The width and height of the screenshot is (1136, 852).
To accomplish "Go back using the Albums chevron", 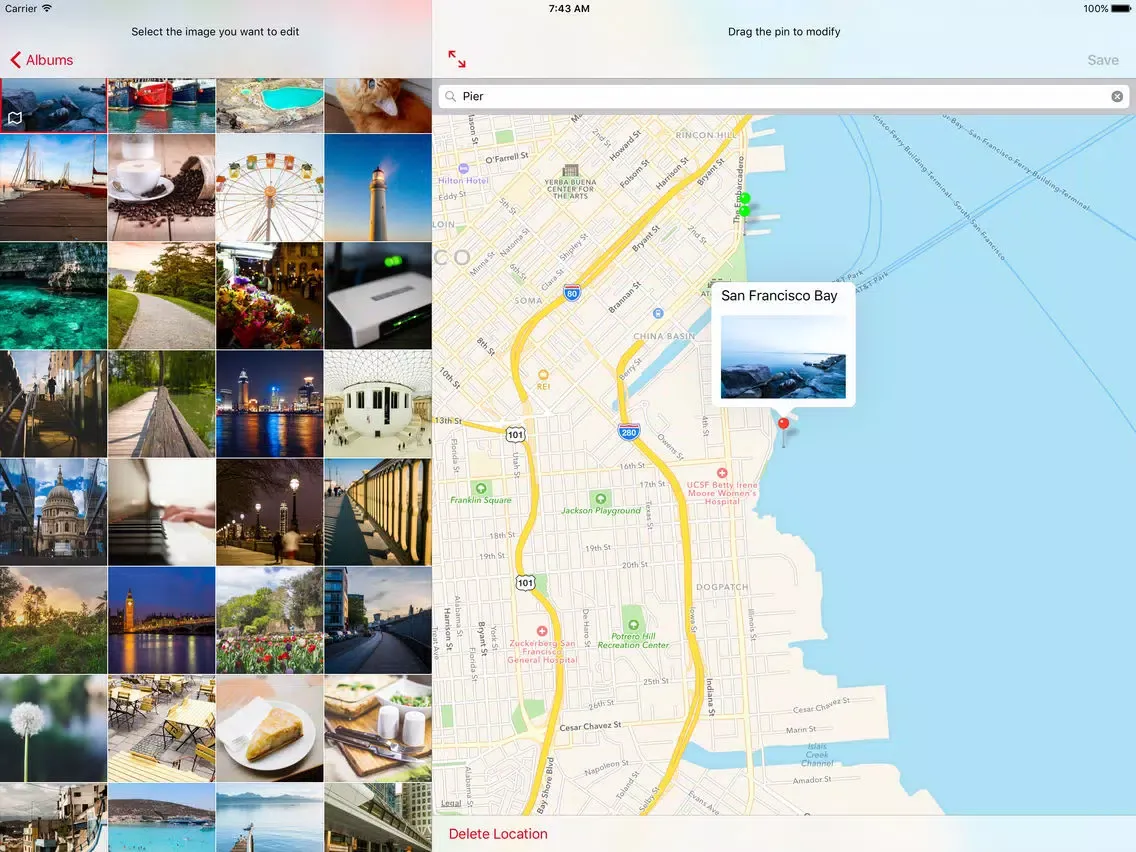I will [15, 60].
